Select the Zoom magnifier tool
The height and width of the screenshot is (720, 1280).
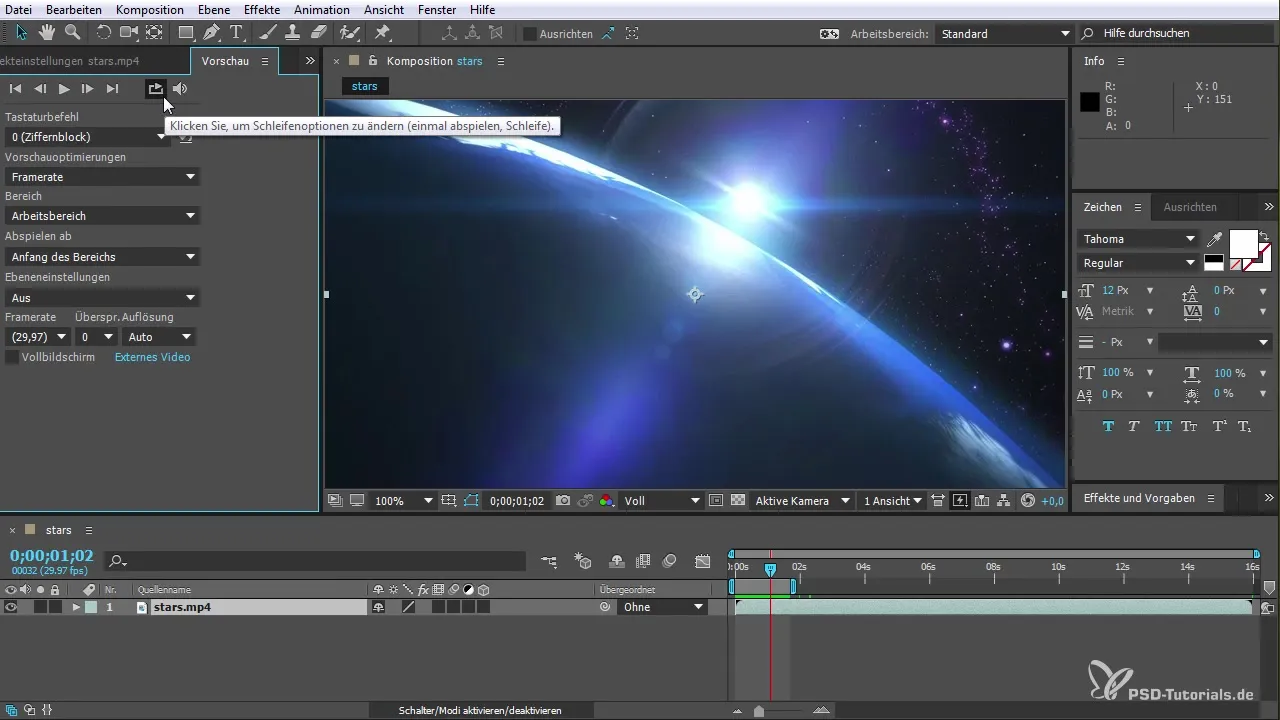(x=72, y=33)
